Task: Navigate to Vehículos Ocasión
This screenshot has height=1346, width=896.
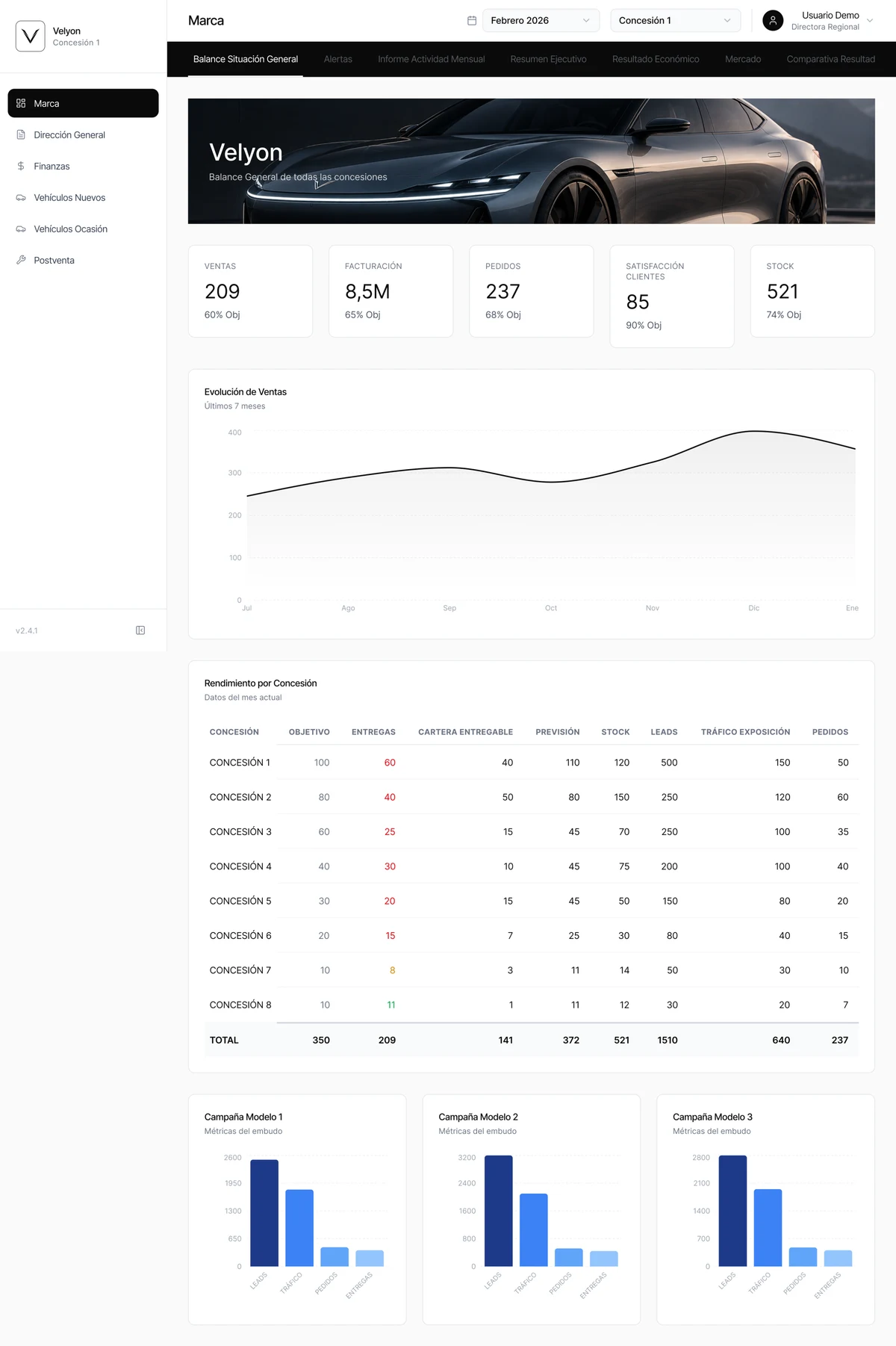Action: point(83,229)
